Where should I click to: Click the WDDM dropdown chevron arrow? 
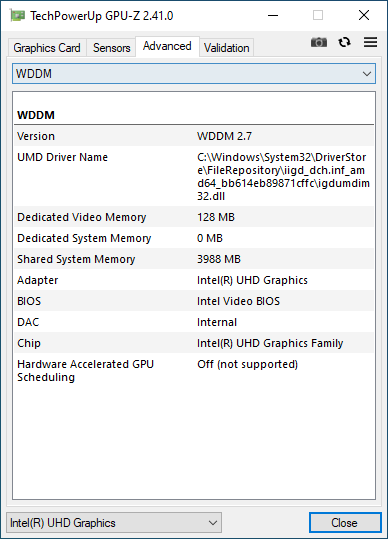coord(367,74)
